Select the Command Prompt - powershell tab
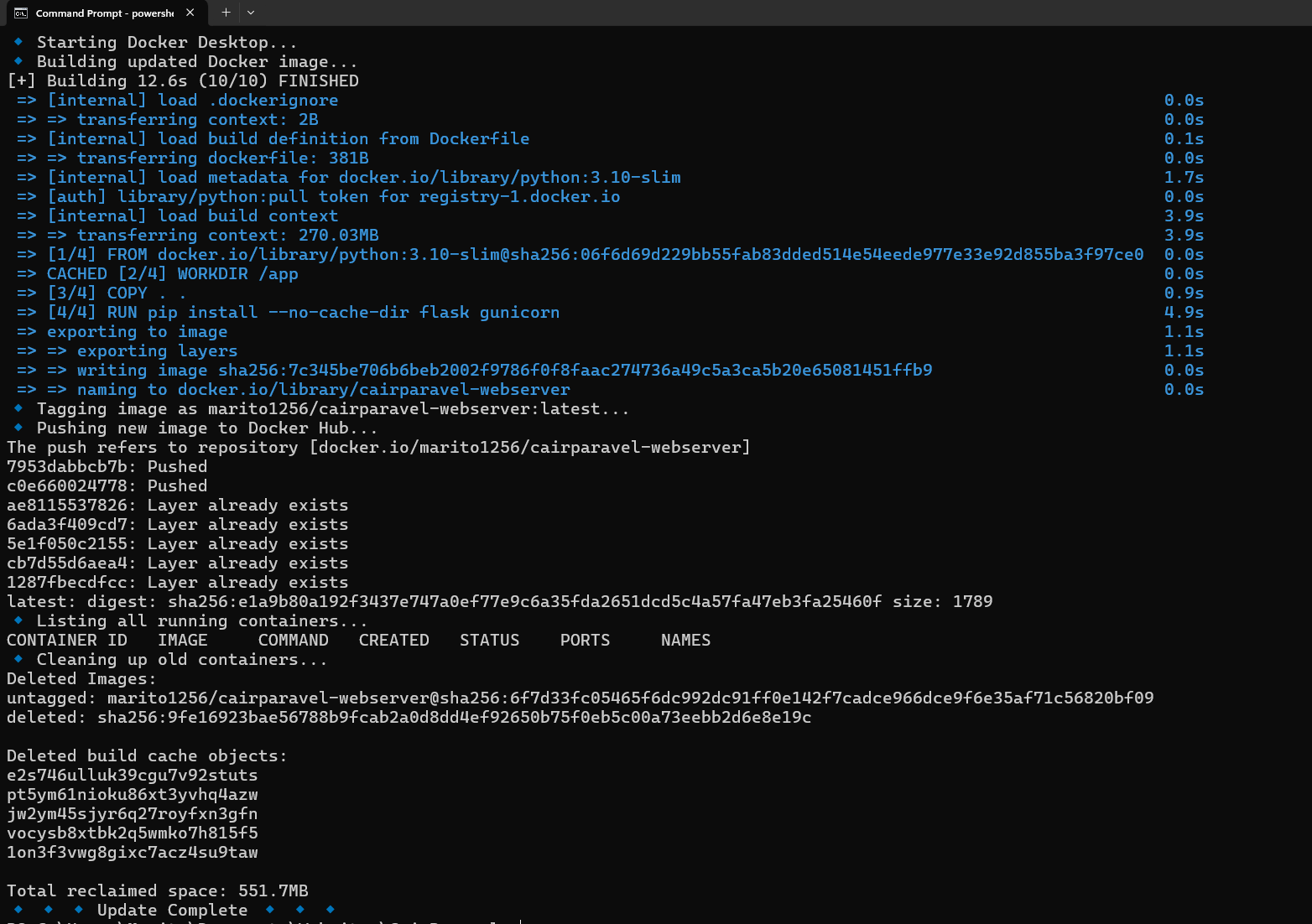Viewport: 1312px width, 924px height. click(104, 13)
